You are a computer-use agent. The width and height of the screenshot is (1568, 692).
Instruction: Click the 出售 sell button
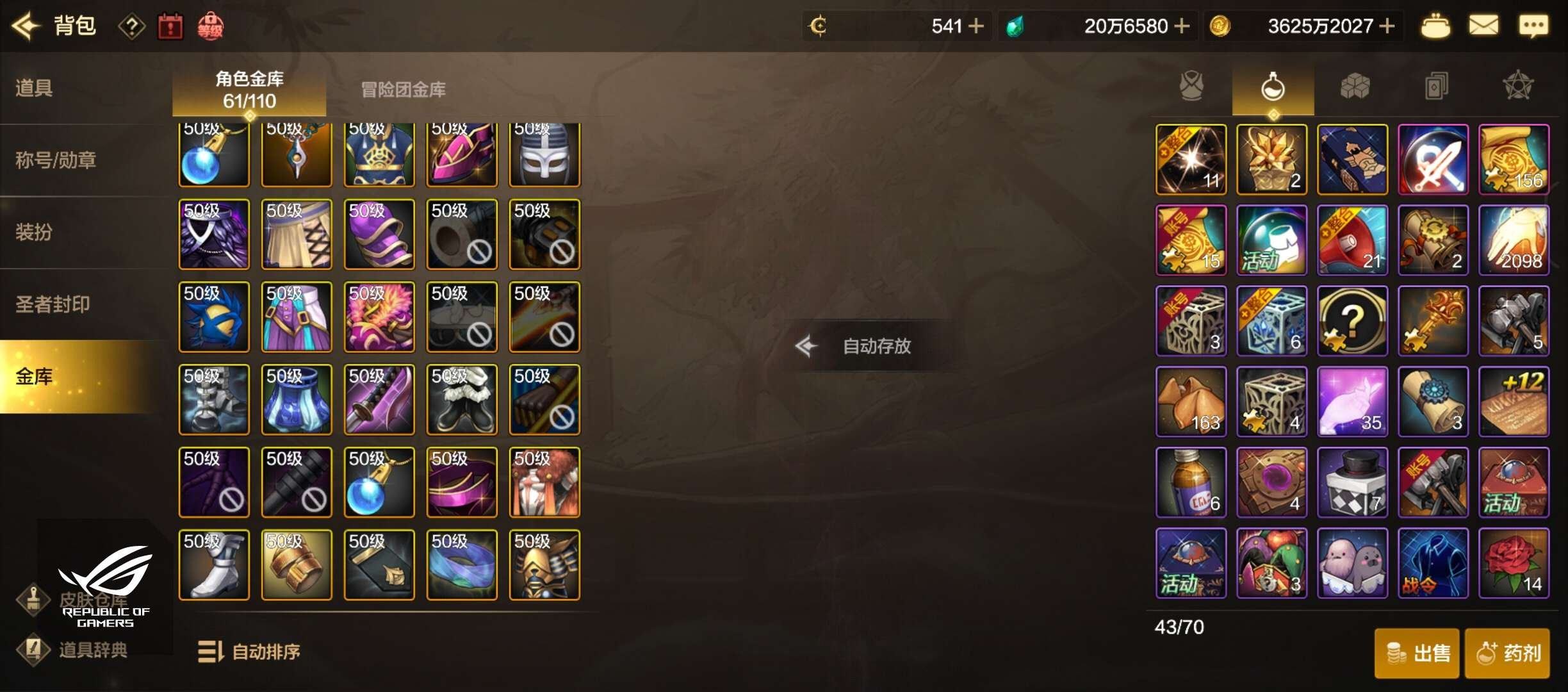1417,654
